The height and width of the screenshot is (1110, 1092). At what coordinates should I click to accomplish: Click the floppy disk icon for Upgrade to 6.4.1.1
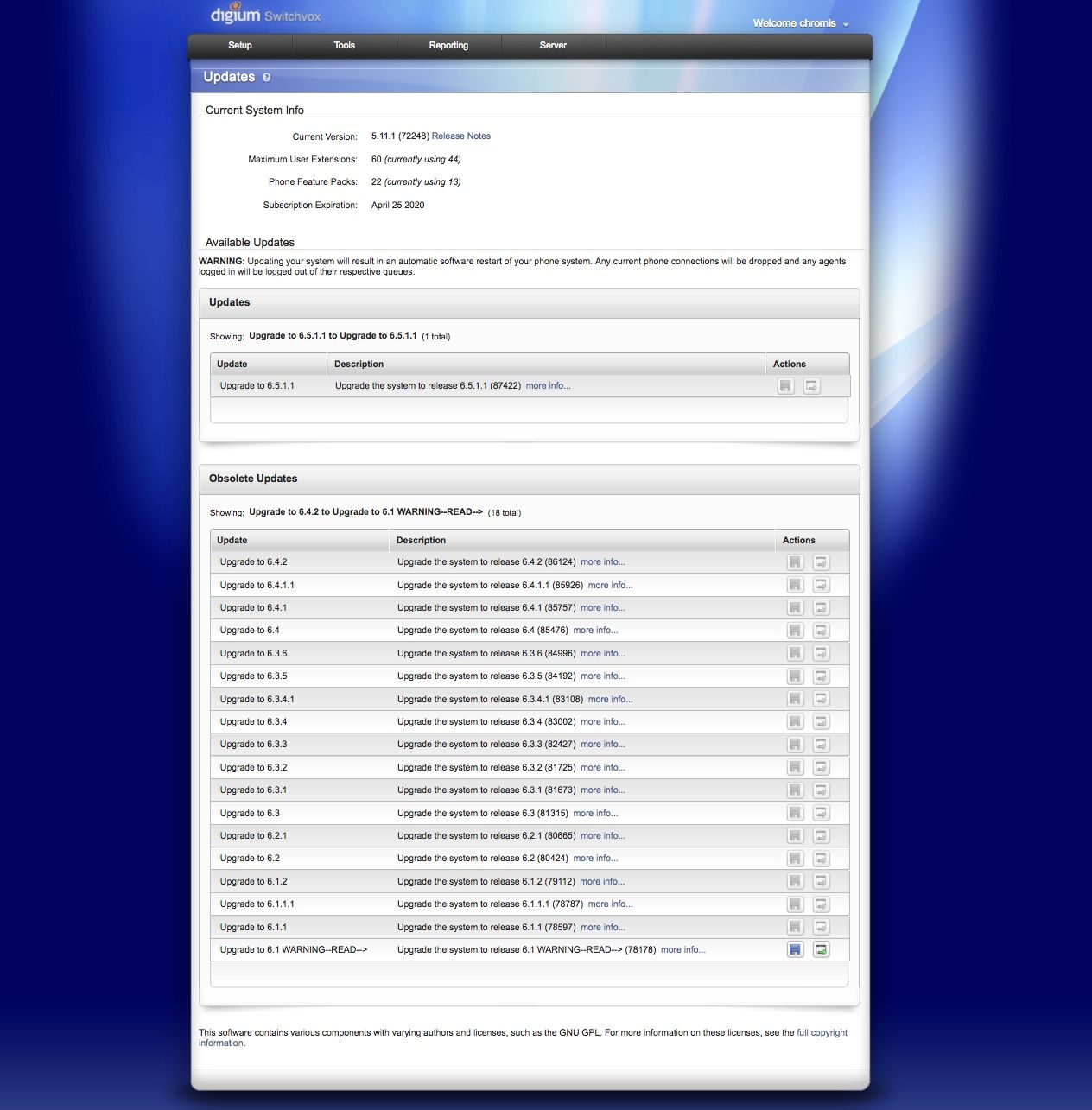tap(795, 585)
